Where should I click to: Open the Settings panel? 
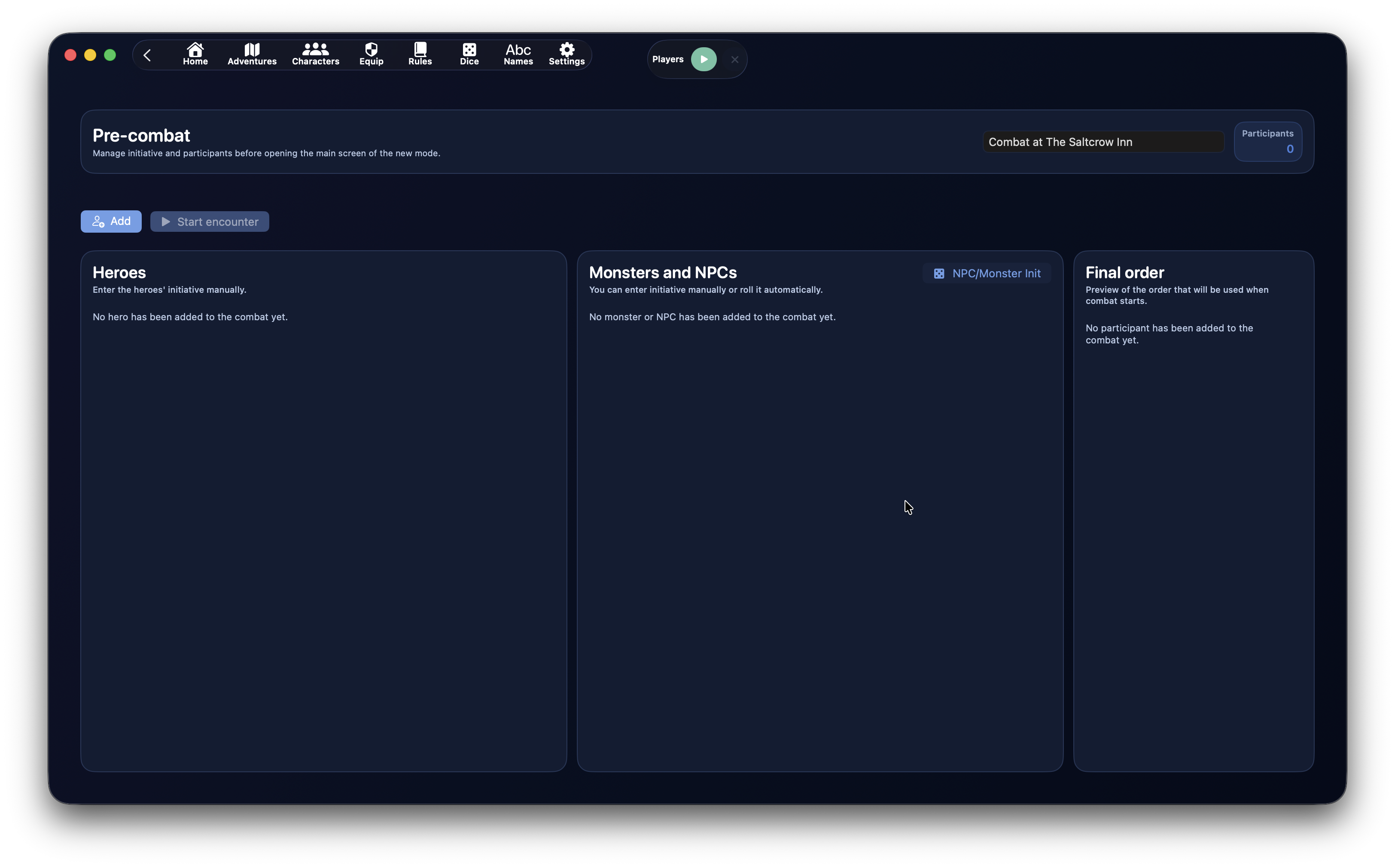click(x=566, y=54)
